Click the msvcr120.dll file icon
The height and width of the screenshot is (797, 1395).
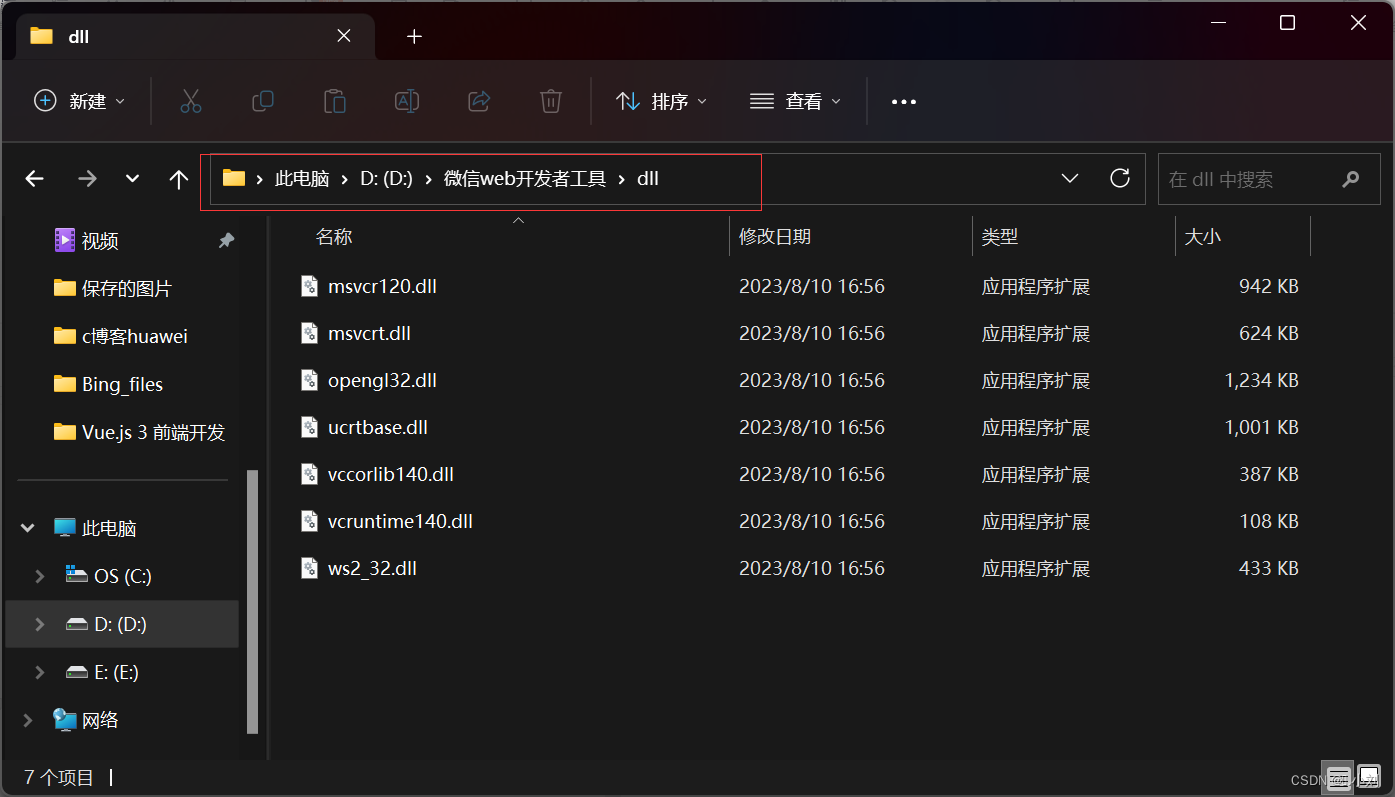[x=310, y=286]
